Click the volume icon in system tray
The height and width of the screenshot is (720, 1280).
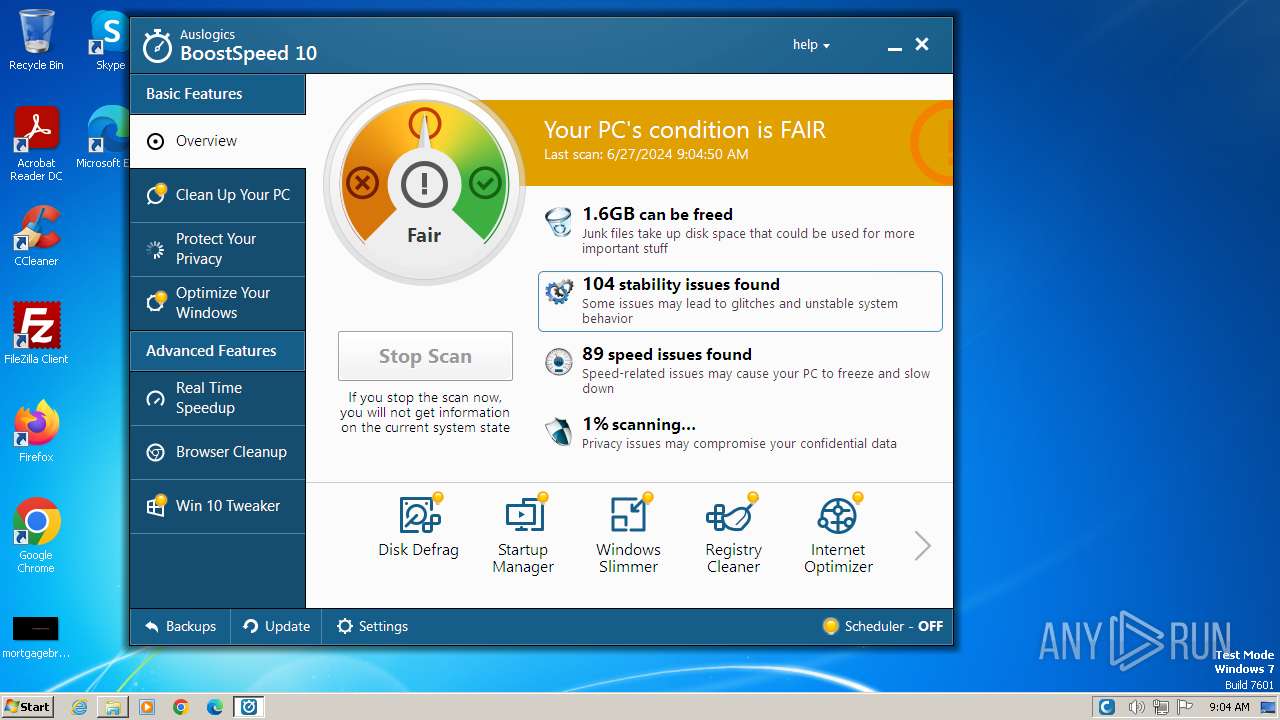[x=1136, y=707]
